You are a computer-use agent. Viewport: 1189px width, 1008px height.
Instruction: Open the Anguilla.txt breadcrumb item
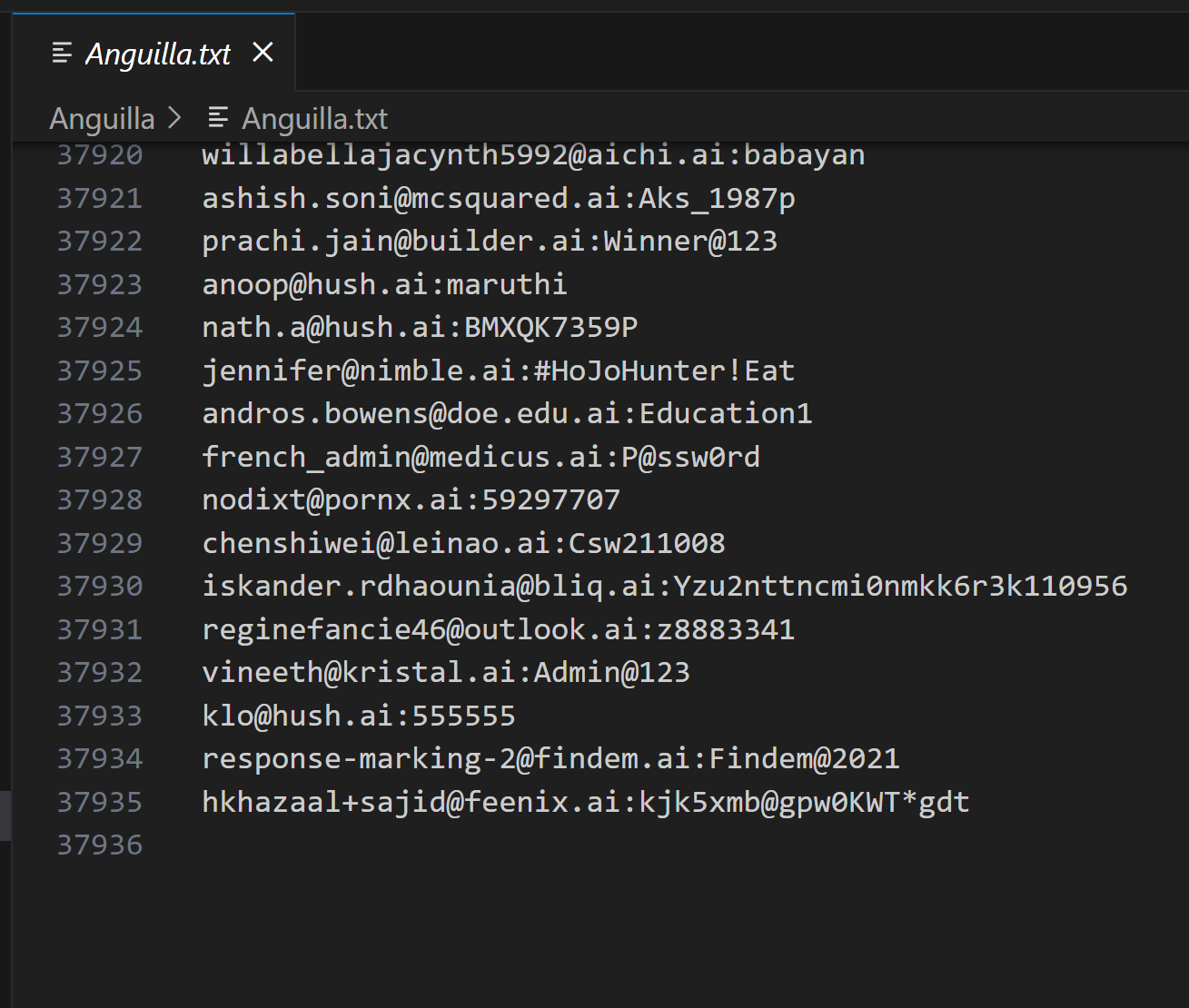[x=314, y=119]
